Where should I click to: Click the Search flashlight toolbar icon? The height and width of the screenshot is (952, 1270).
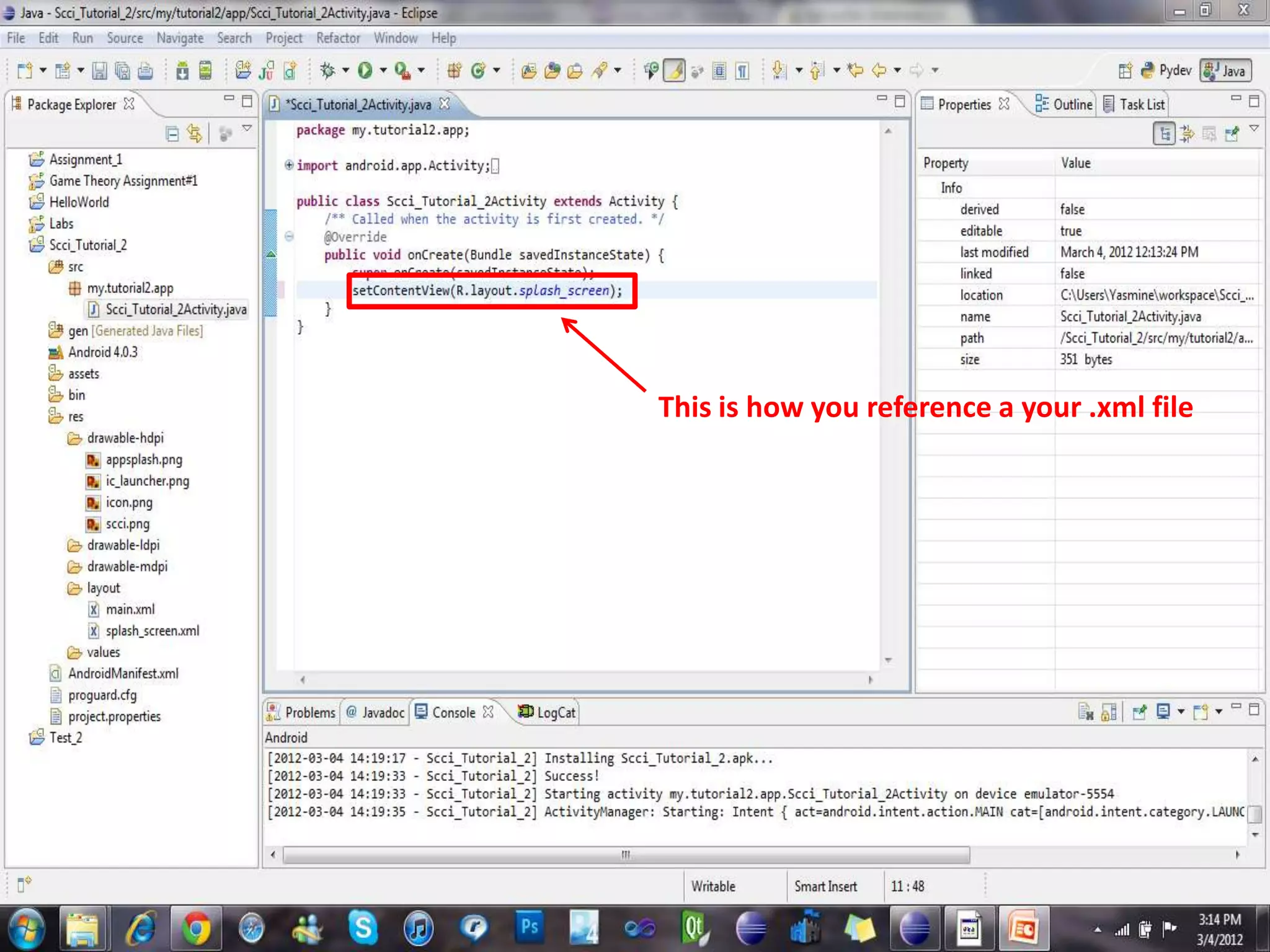(599, 71)
